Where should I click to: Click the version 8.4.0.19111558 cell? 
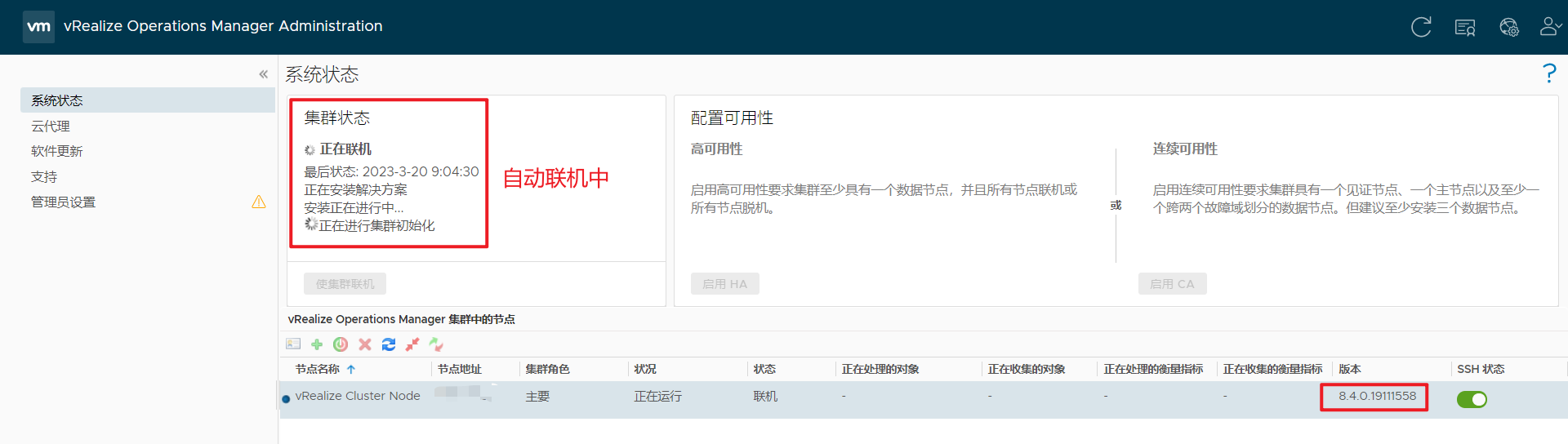1377,396
